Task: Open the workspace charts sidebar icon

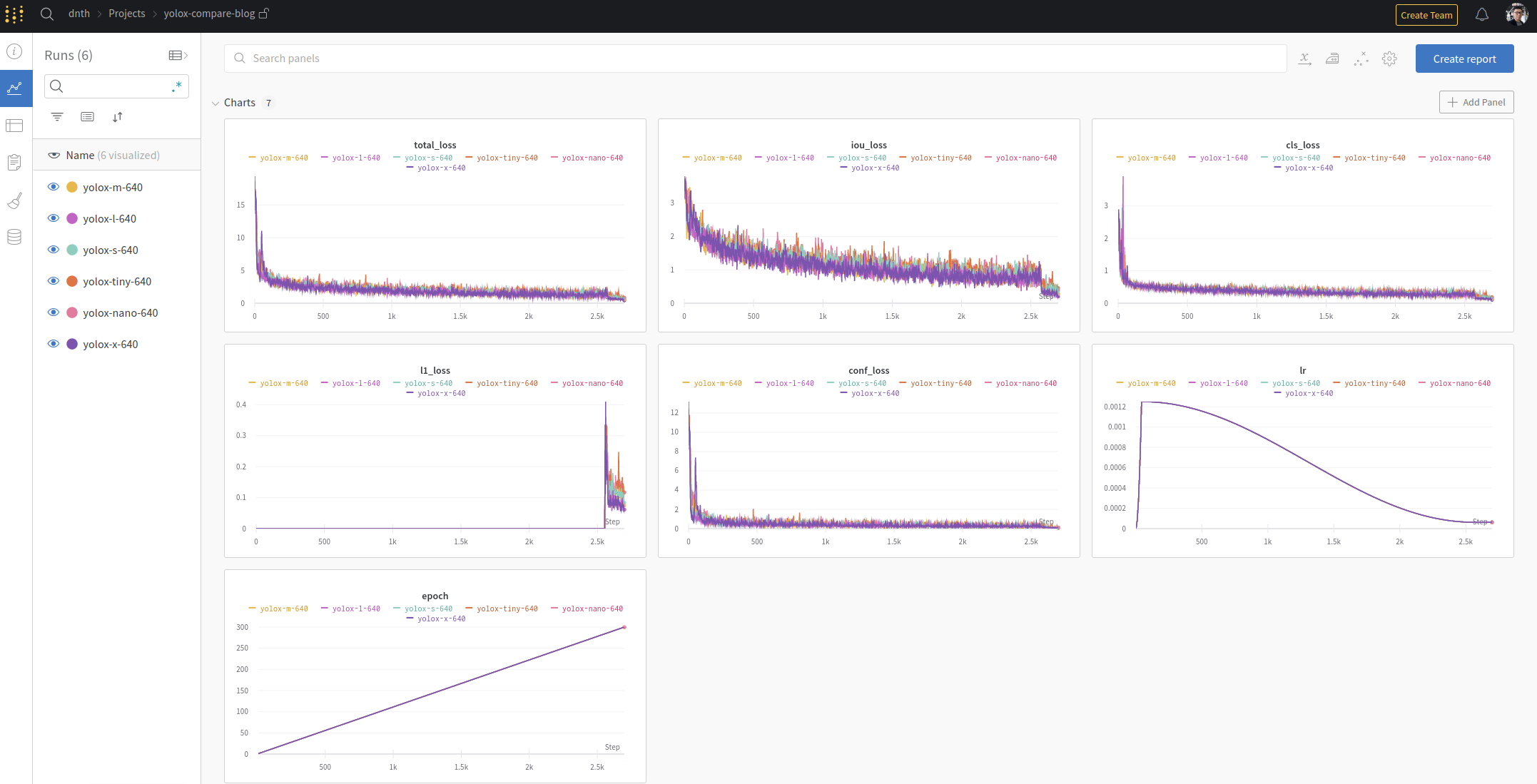Action: coord(15,88)
